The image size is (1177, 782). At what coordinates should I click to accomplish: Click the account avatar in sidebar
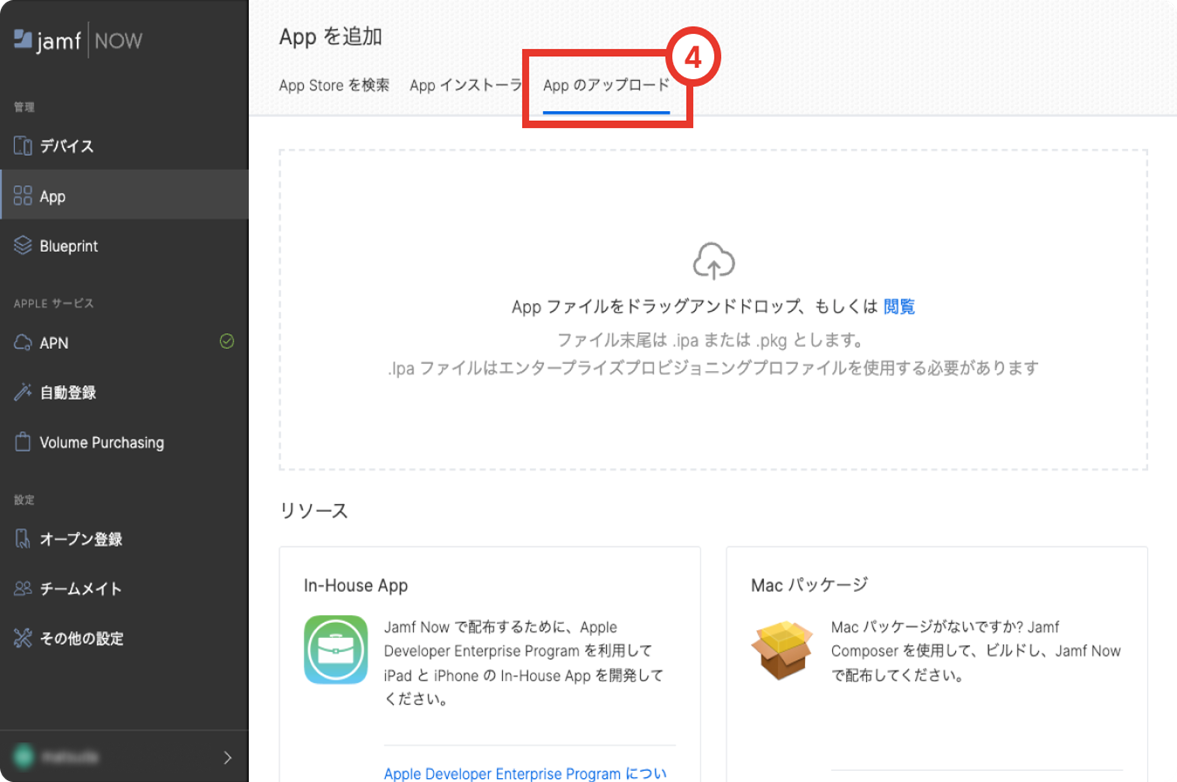[24, 756]
